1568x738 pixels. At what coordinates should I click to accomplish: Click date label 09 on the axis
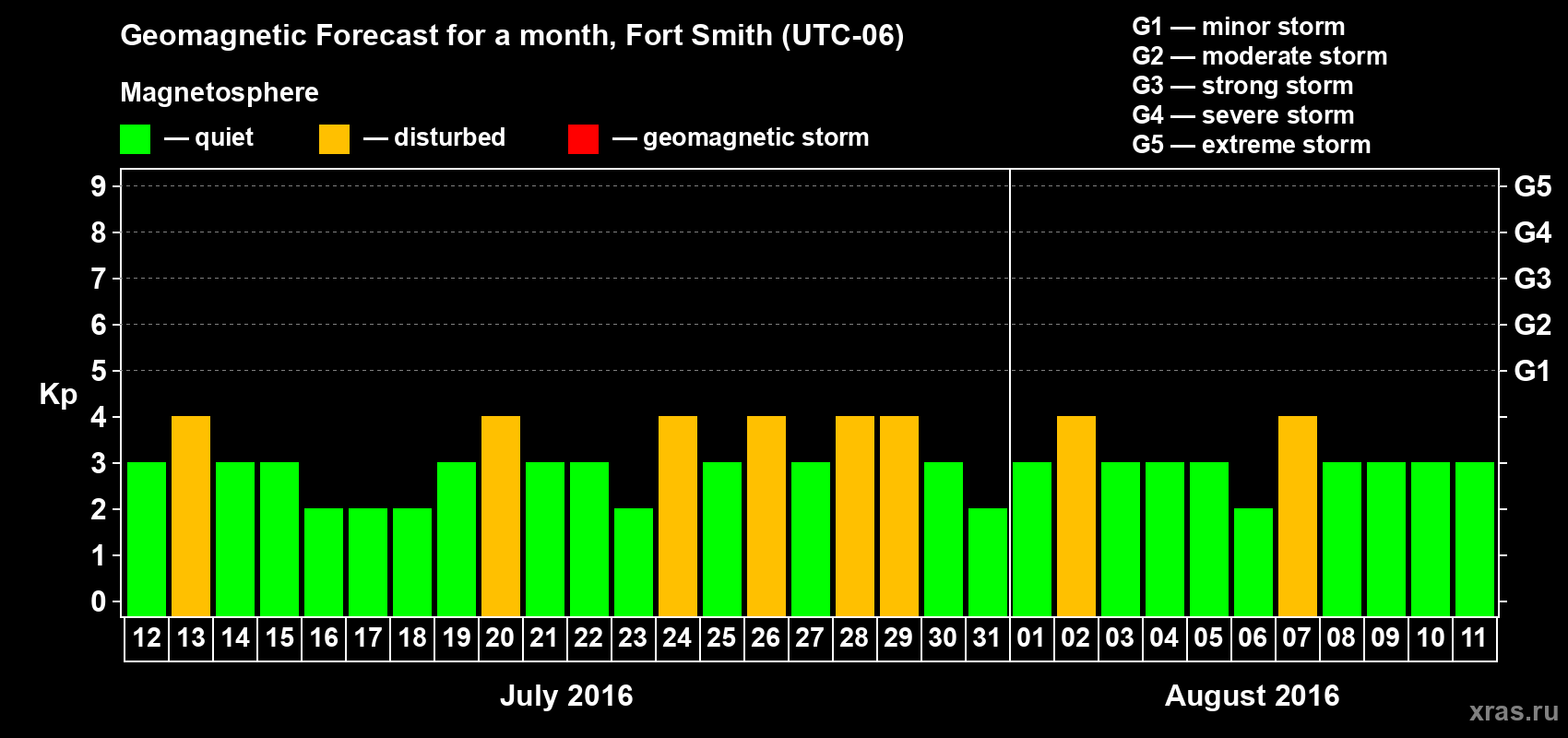pos(1385,638)
